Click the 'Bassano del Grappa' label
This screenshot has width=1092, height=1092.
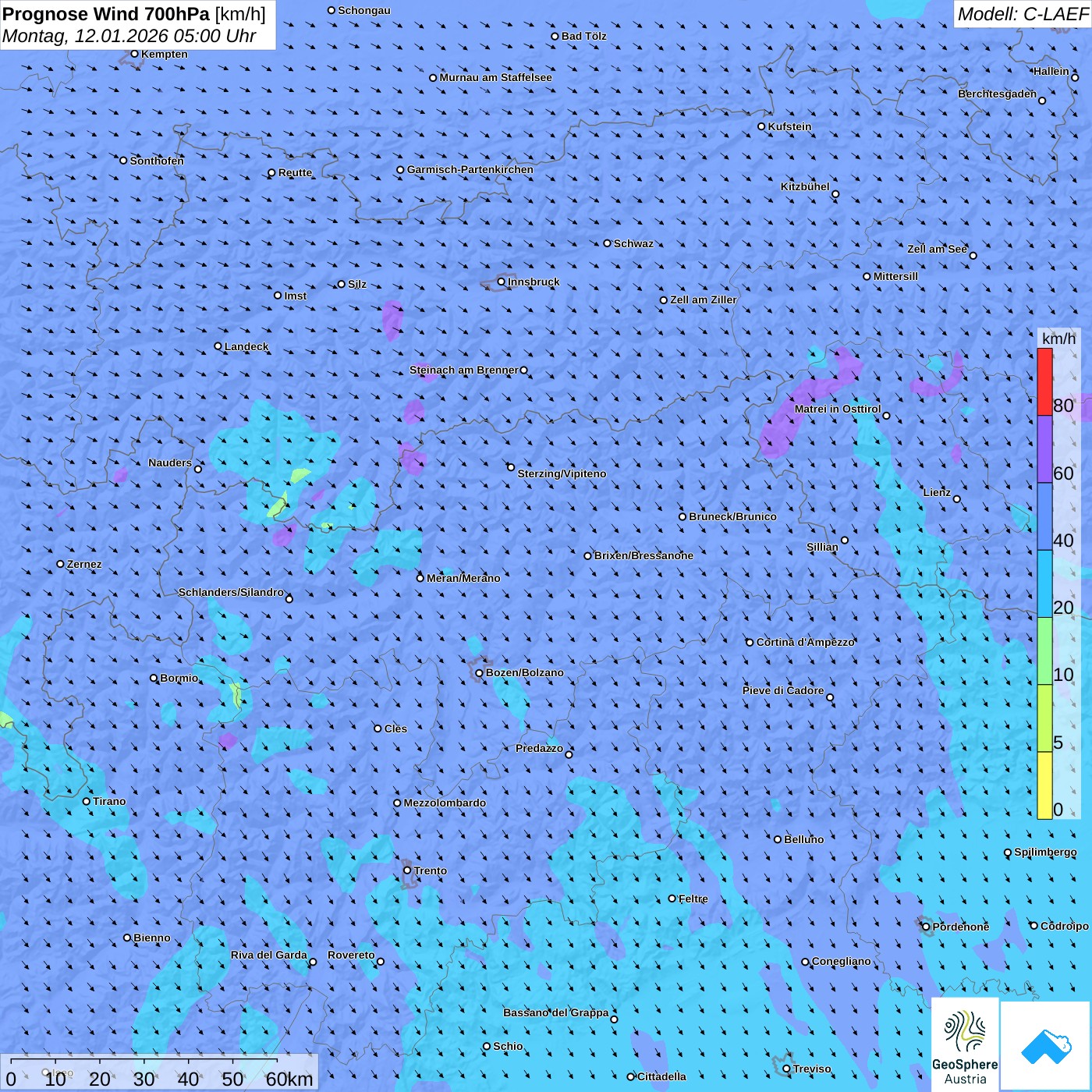point(556,1012)
